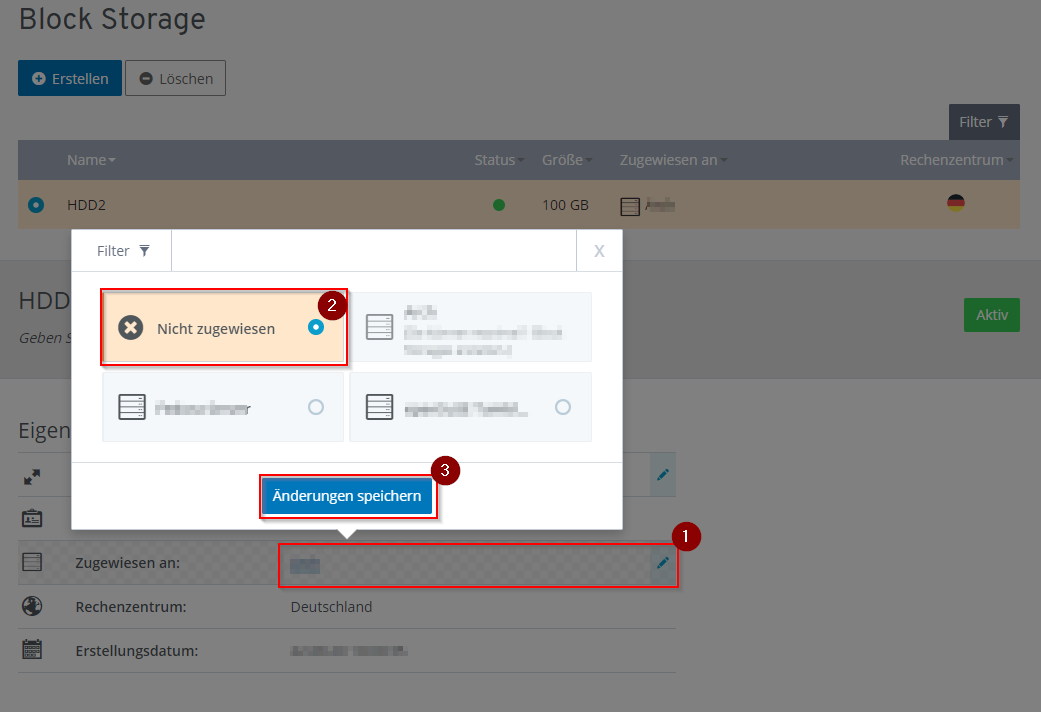Viewport: 1041px width, 712px height.
Task: Select the Nicht zugewiesen radio button
Action: (316, 327)
